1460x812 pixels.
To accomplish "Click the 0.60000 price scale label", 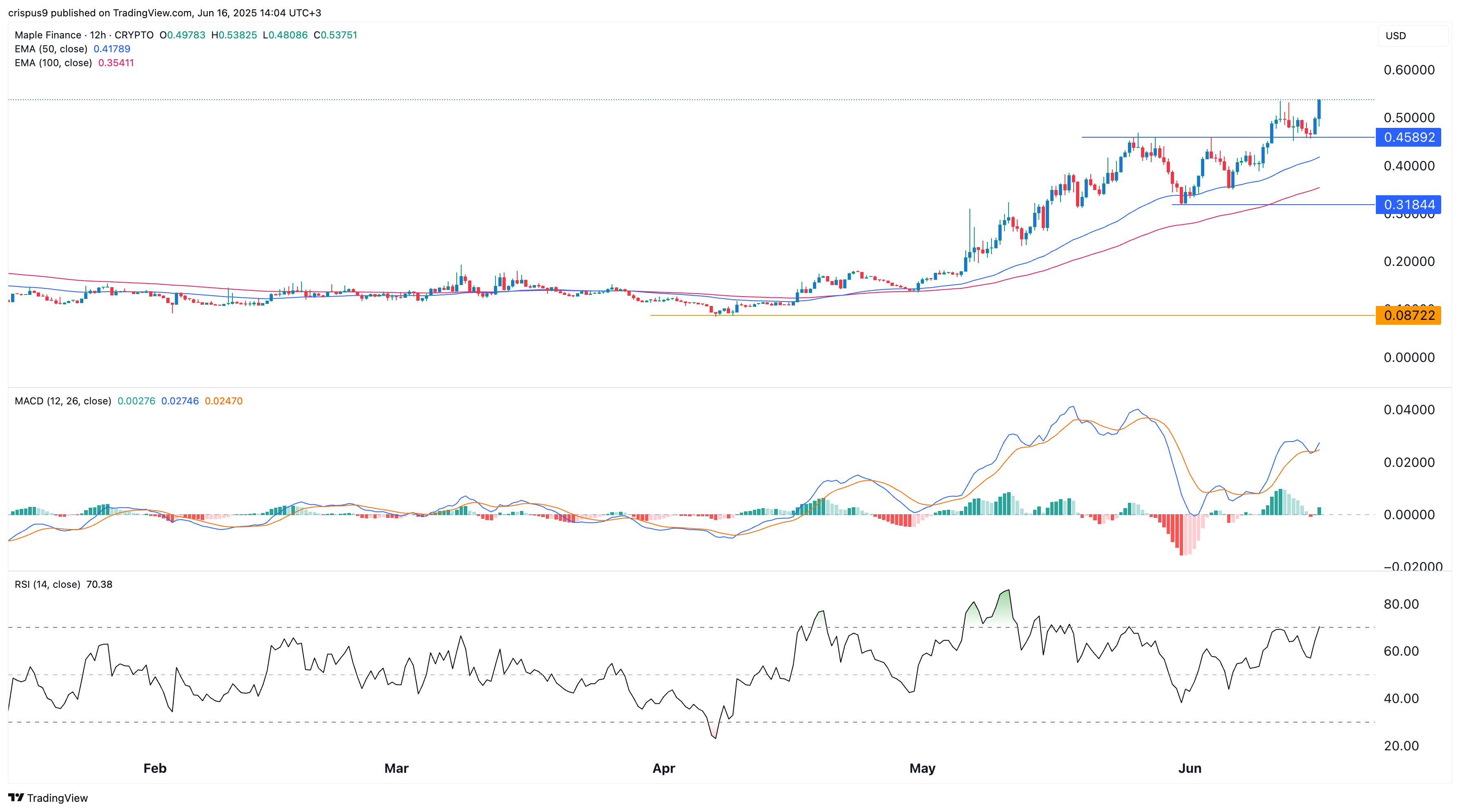I will coord(1409,70).
